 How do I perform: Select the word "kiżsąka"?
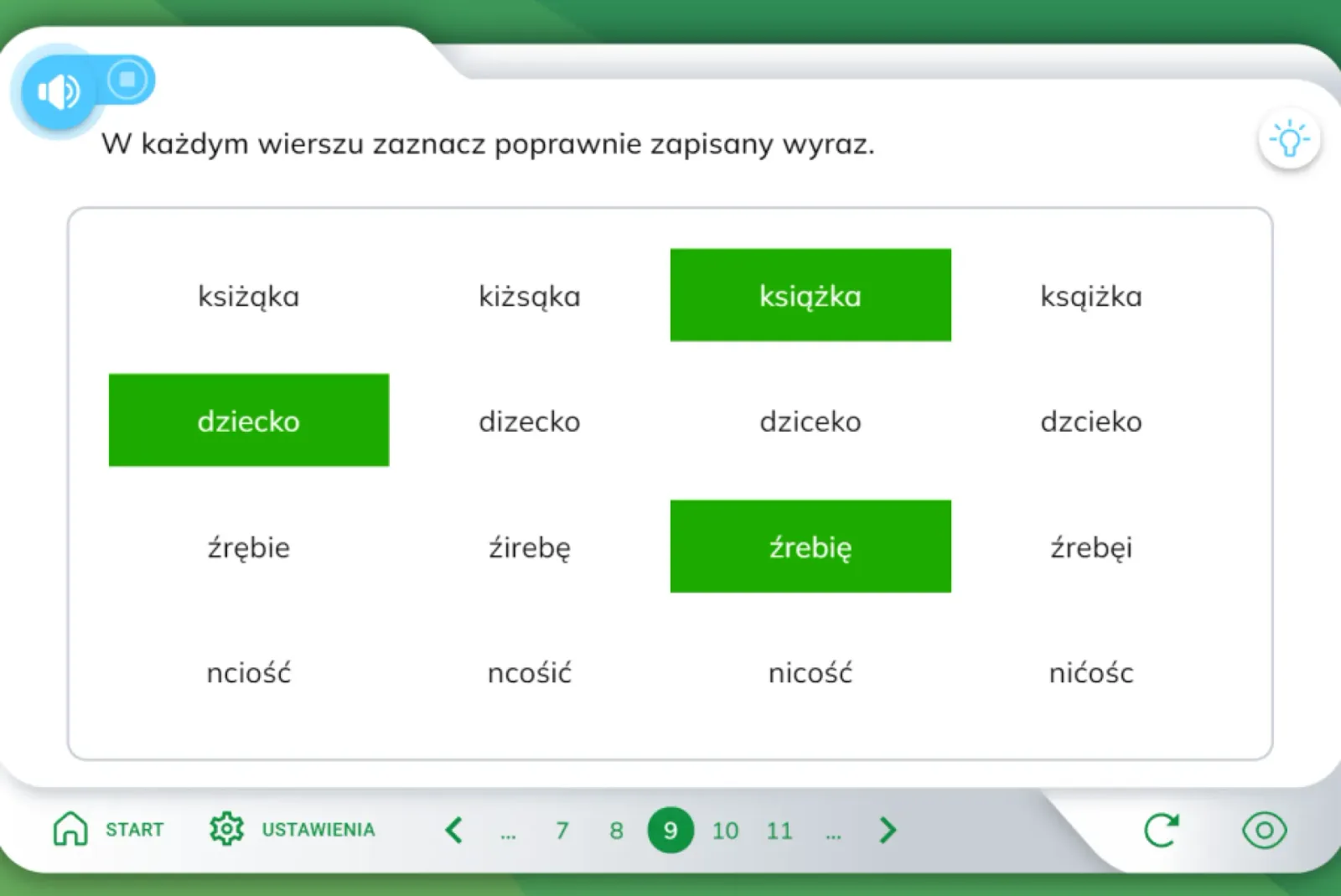pos(530,296)
